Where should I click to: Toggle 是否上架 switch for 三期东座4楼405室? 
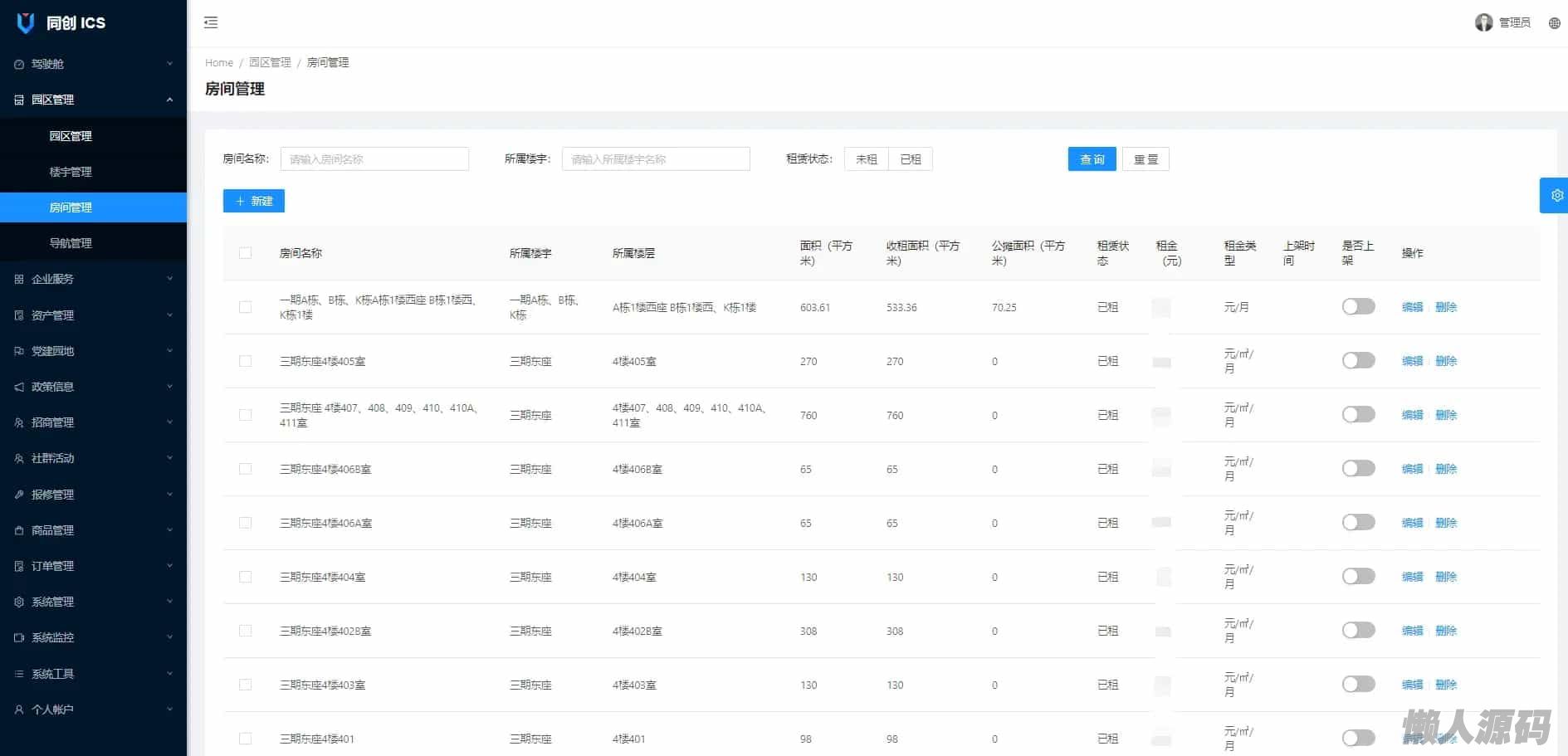1358,361
